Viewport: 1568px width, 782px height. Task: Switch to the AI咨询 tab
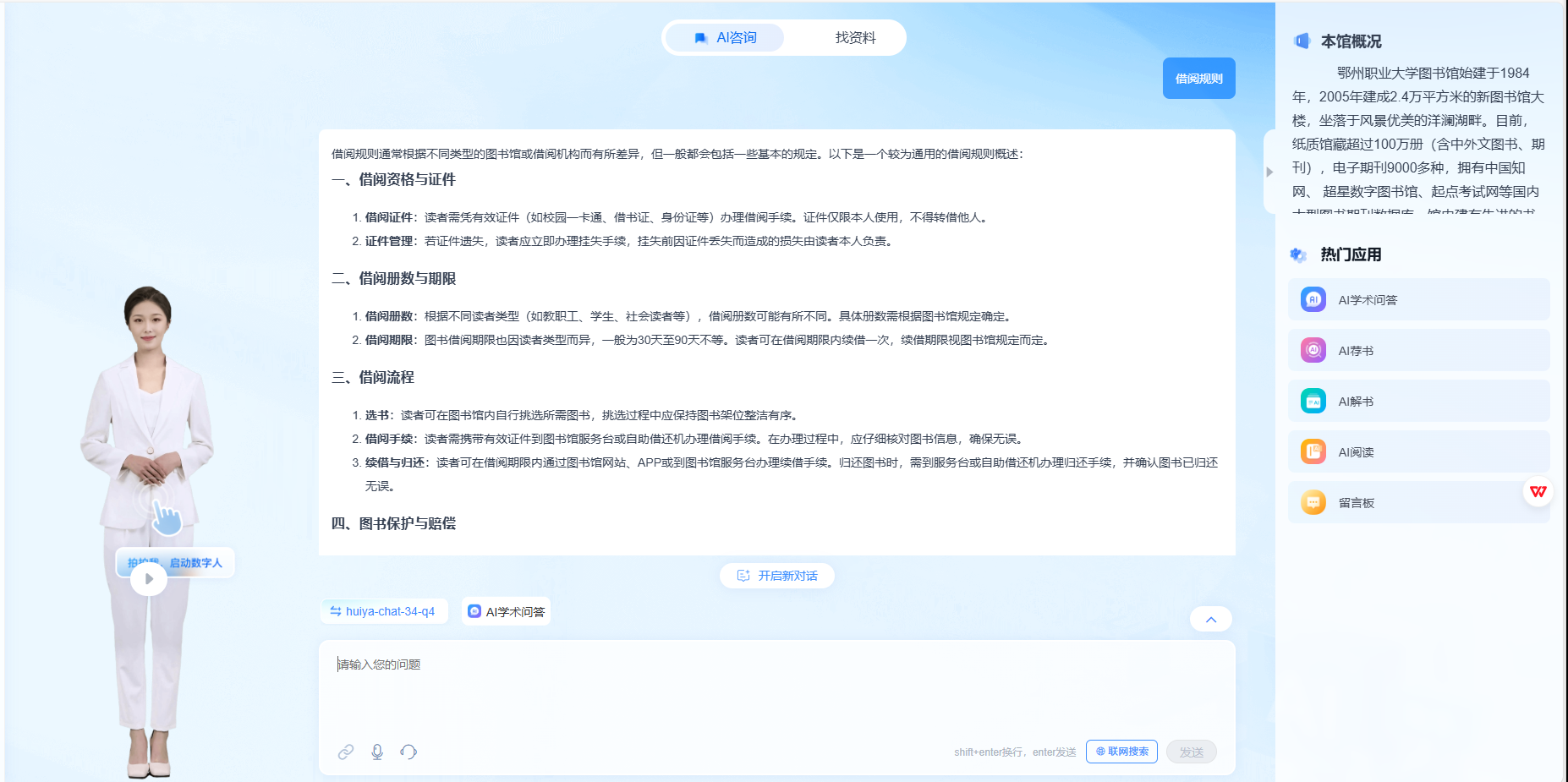[x=726, y=38]
